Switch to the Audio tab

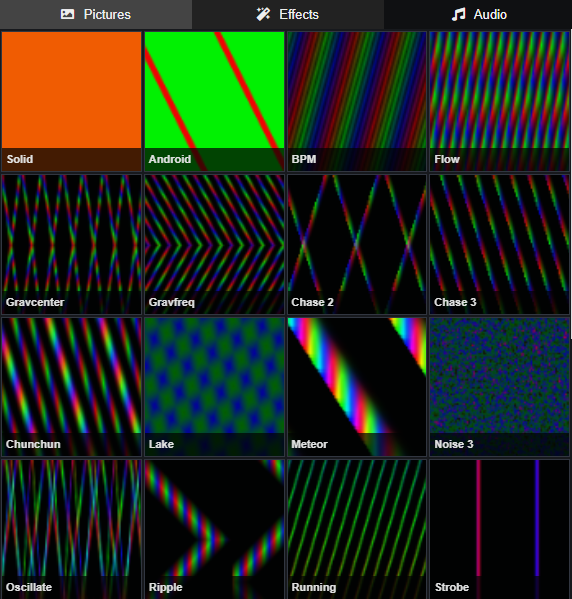click(478, 15)
